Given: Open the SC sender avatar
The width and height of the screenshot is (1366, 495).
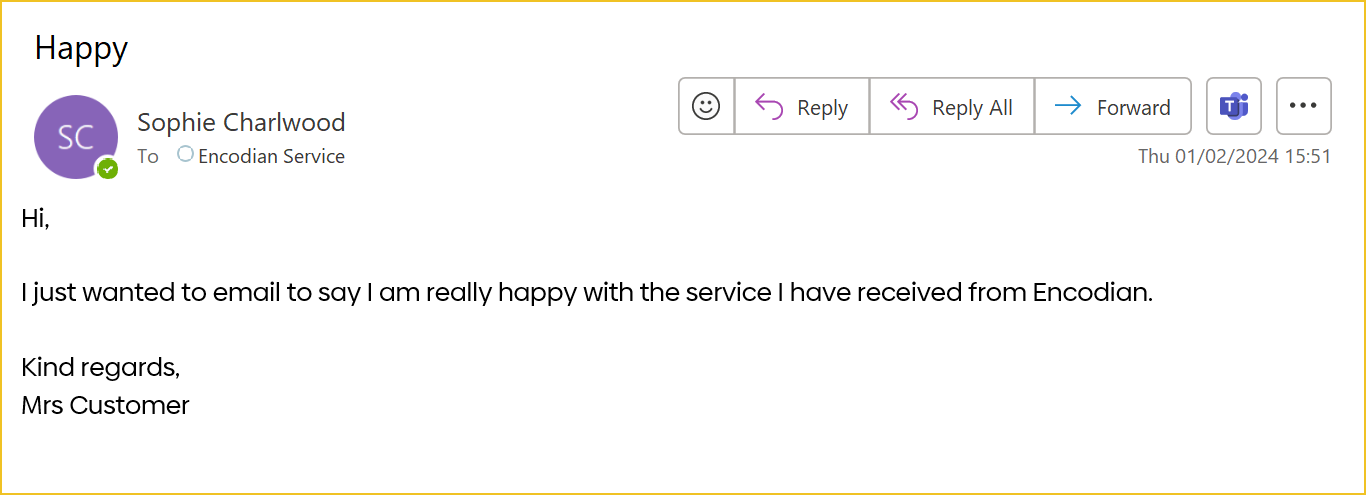Looking at the screenshot, I should pyautogui.click(x=76, y=137).
